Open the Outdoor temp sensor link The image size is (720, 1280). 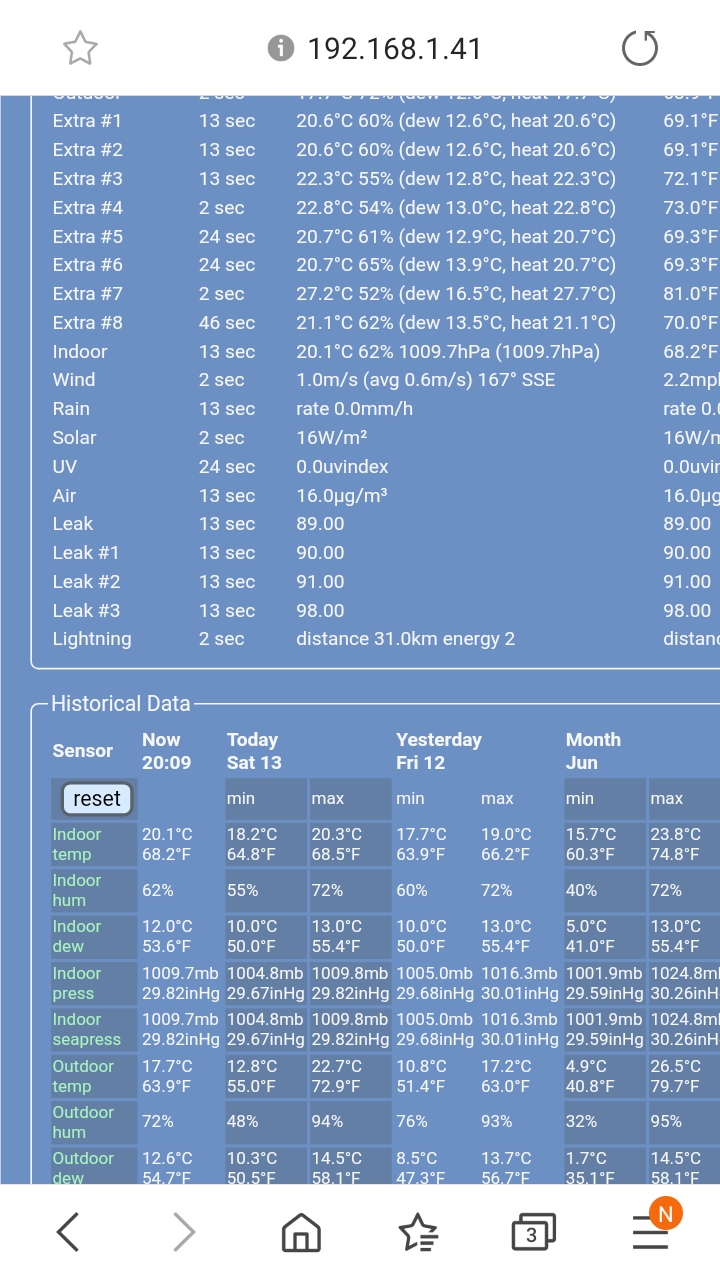point(83,1076)
